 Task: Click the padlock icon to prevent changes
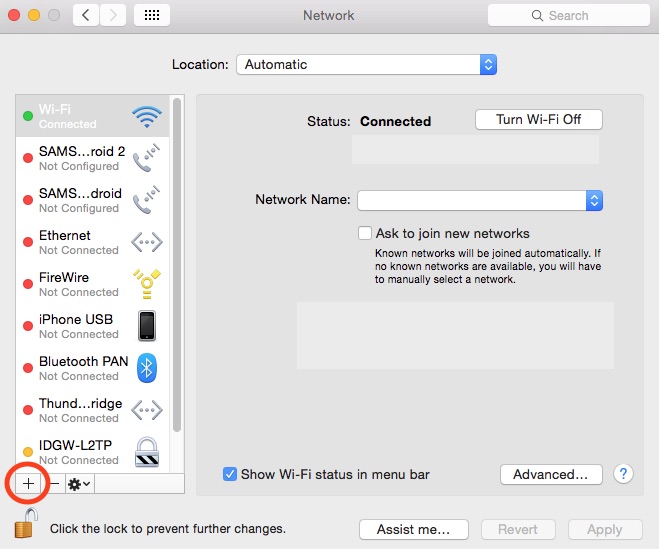[25, 523]
